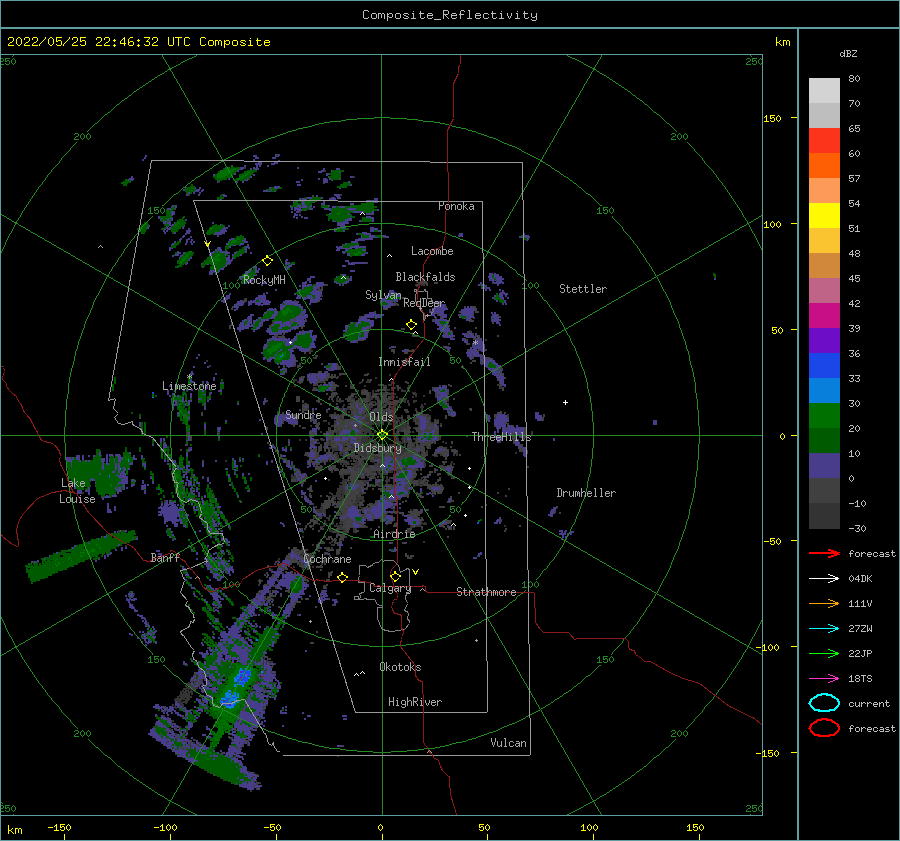Click the yellow radar site marker near Olds
This screenshot has width=900, height=841.
coord(382,435)
